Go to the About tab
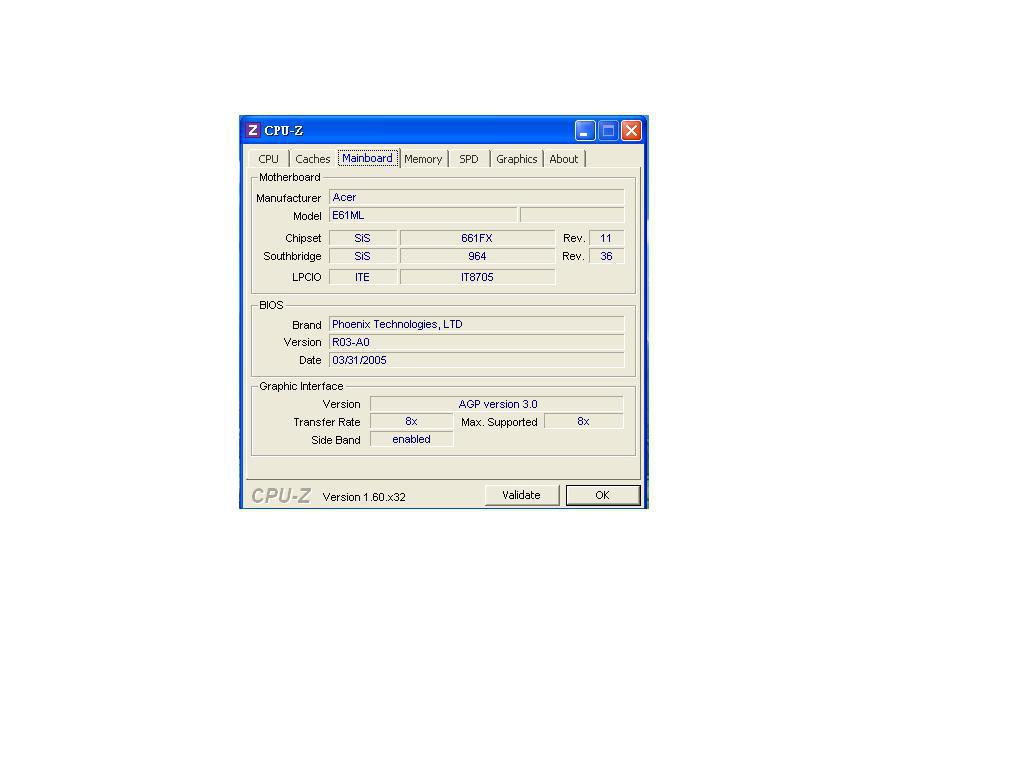The width and height of the screenshot is (1024, 768). coord(564,159)
